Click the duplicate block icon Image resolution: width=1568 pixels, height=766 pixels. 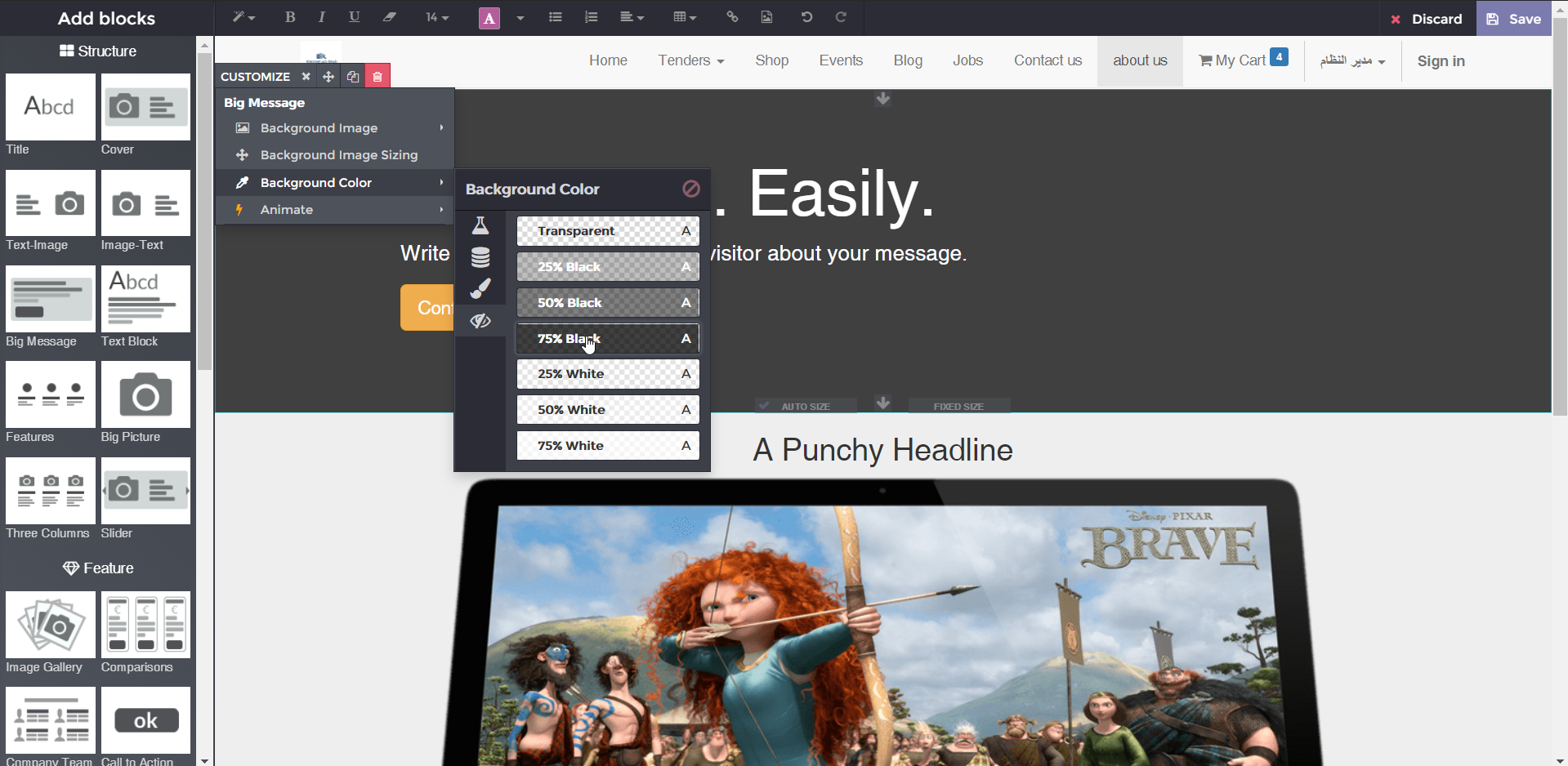[353, 76]
